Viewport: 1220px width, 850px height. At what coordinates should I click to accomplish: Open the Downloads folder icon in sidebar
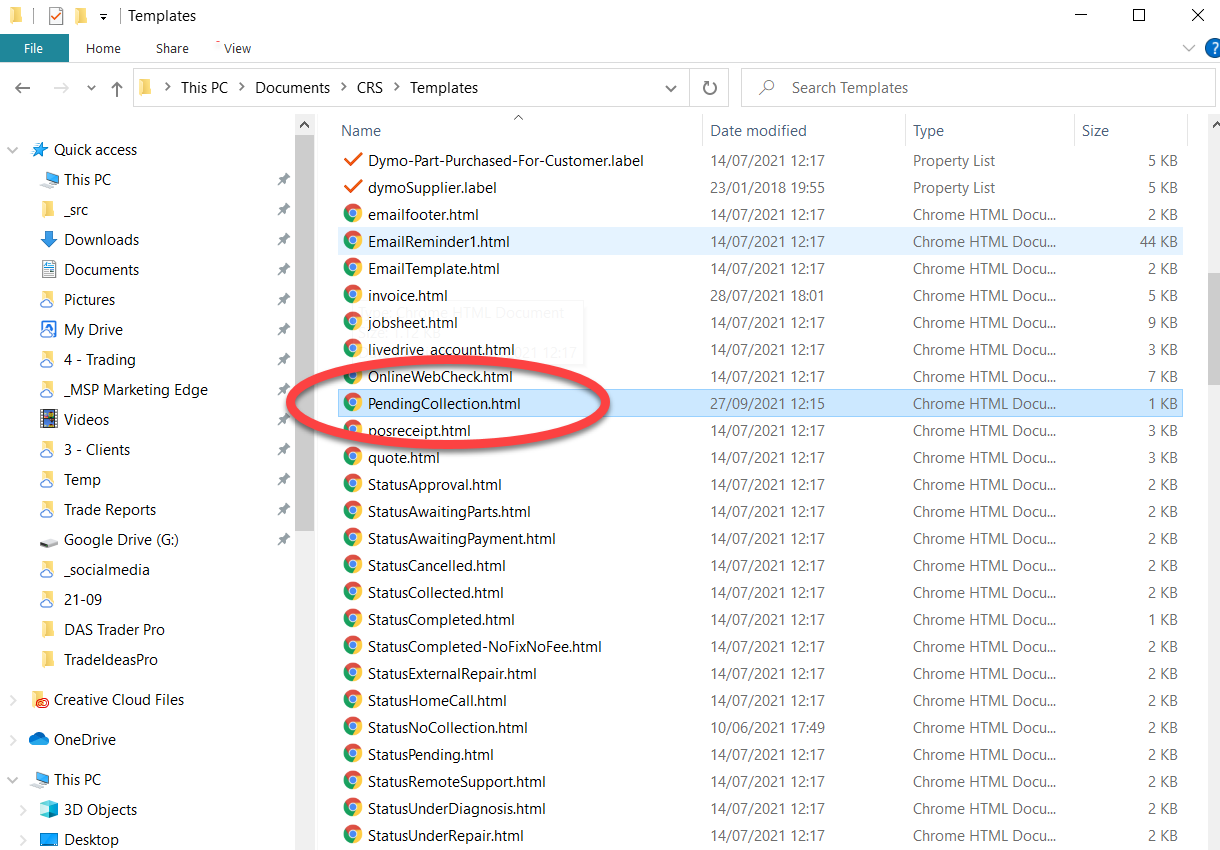pyautogui.click(x=48, y=240)
